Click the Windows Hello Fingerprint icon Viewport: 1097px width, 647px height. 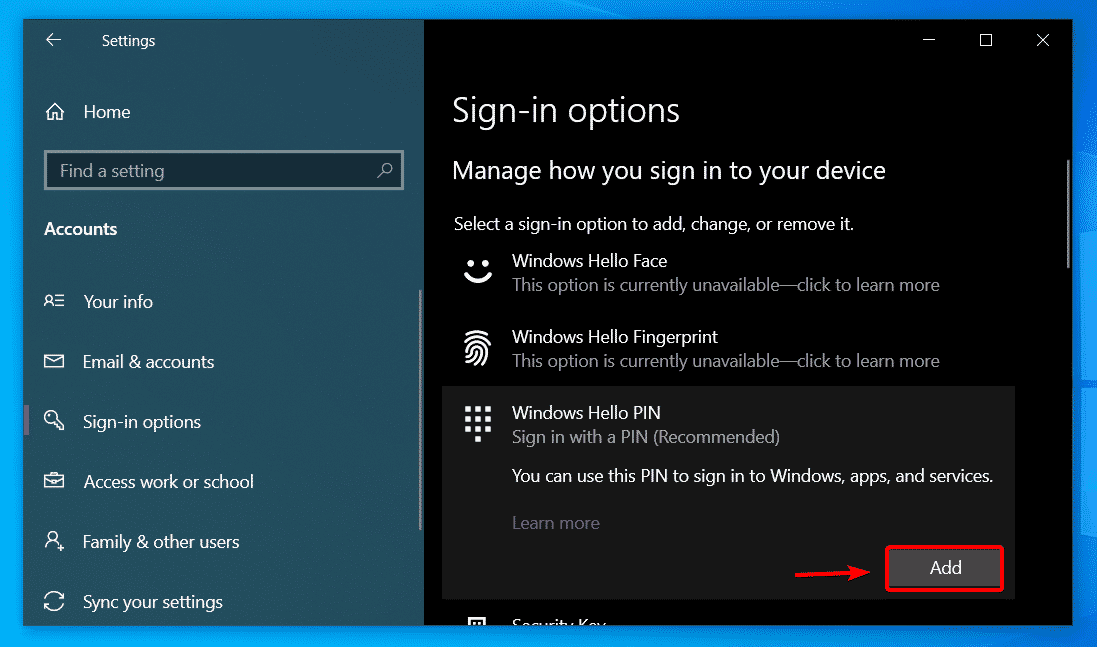coord(477,348)
